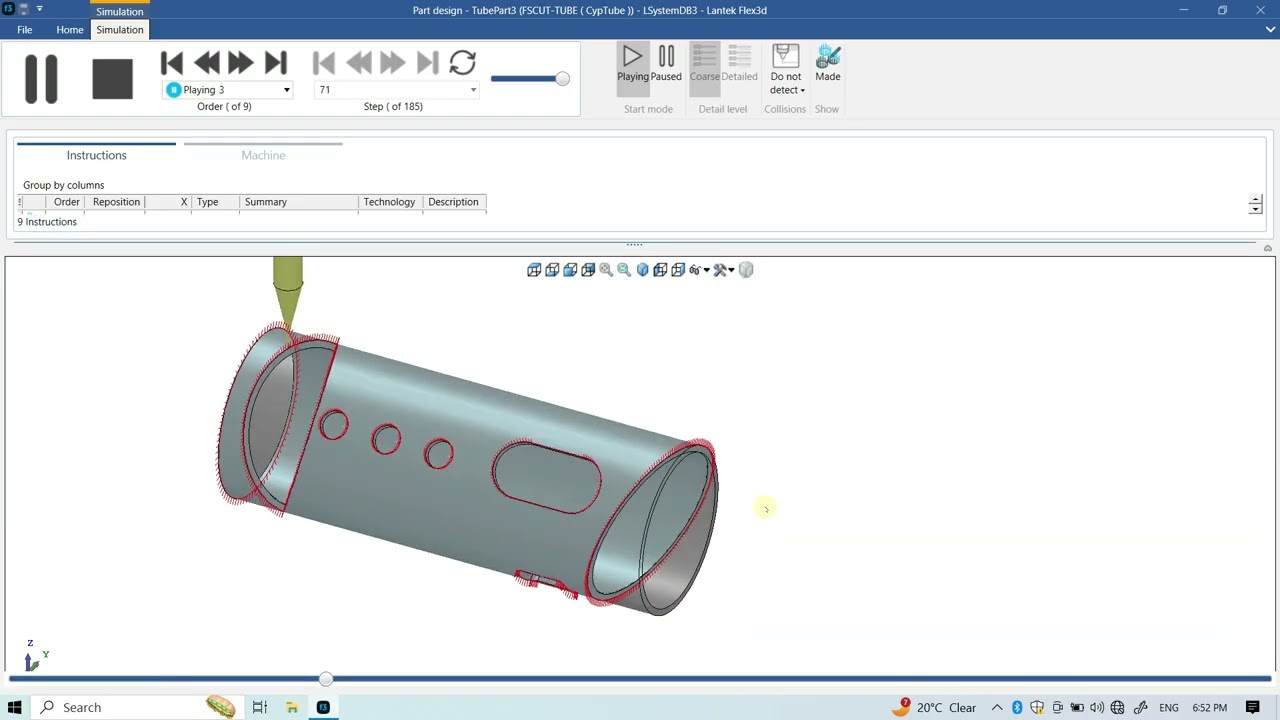Viewport: 1280px width, 720px height.
Task: Stop the simulation with the square stop button
Action: (x=112, y=79)
